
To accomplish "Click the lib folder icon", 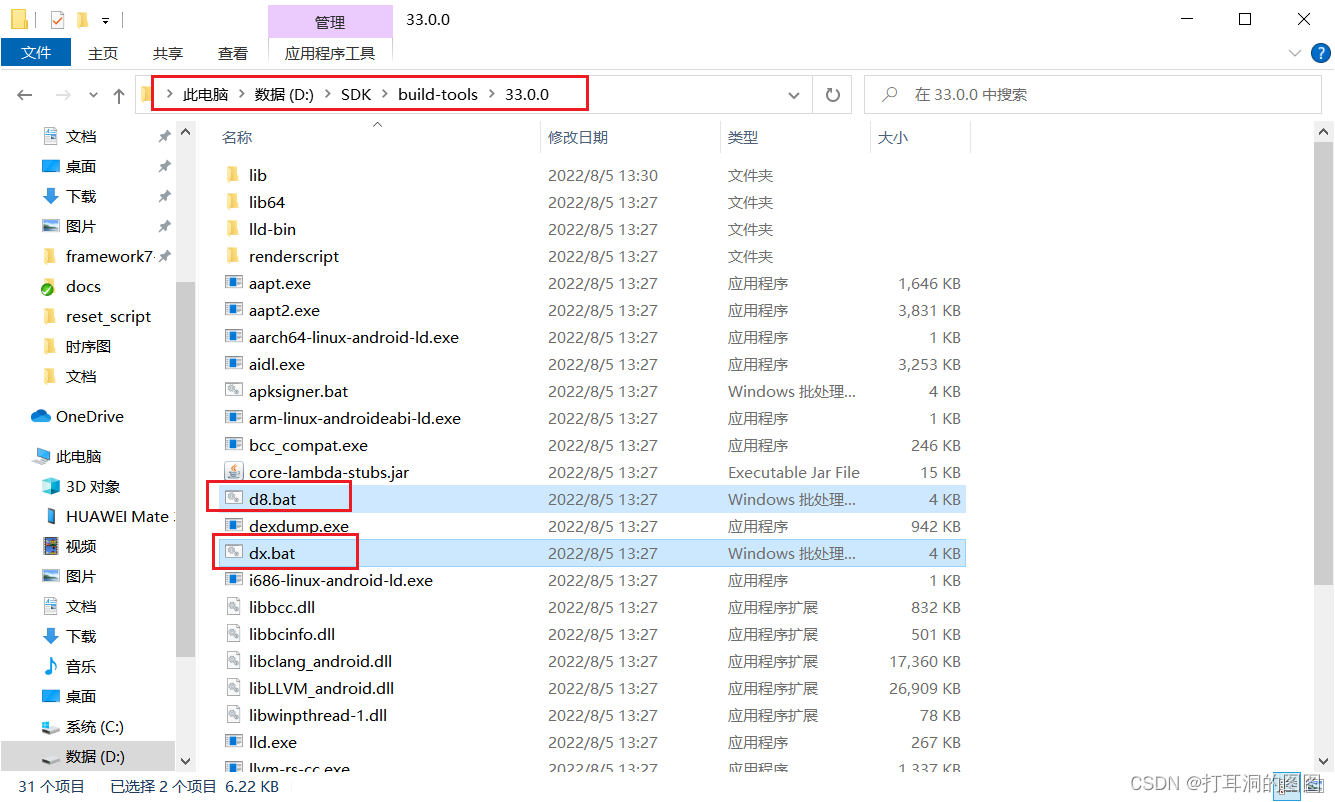I will pos(233,175).
